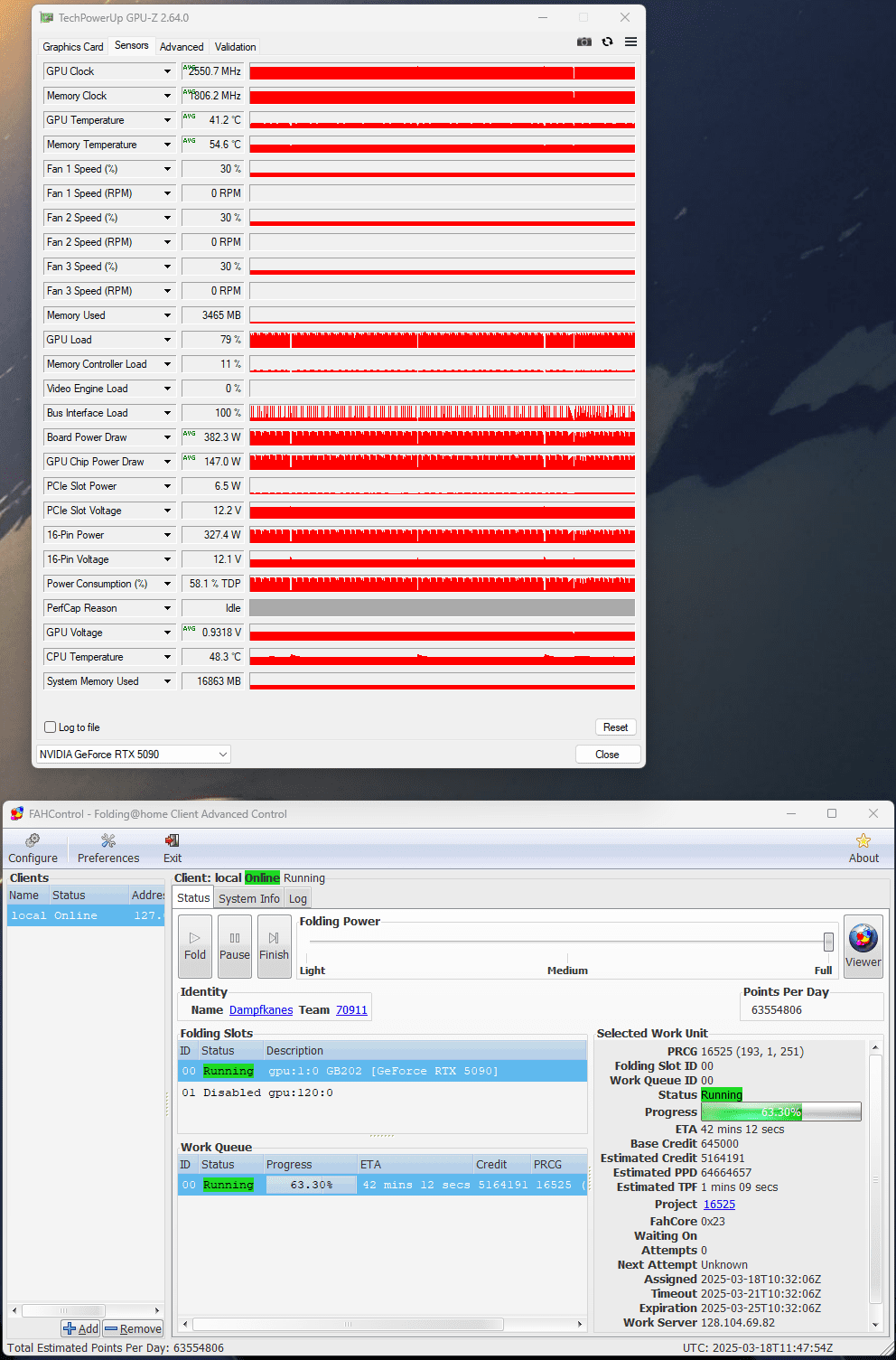
Task: Open the GPU Load sensor dropdown
Action: pos(167,340)
